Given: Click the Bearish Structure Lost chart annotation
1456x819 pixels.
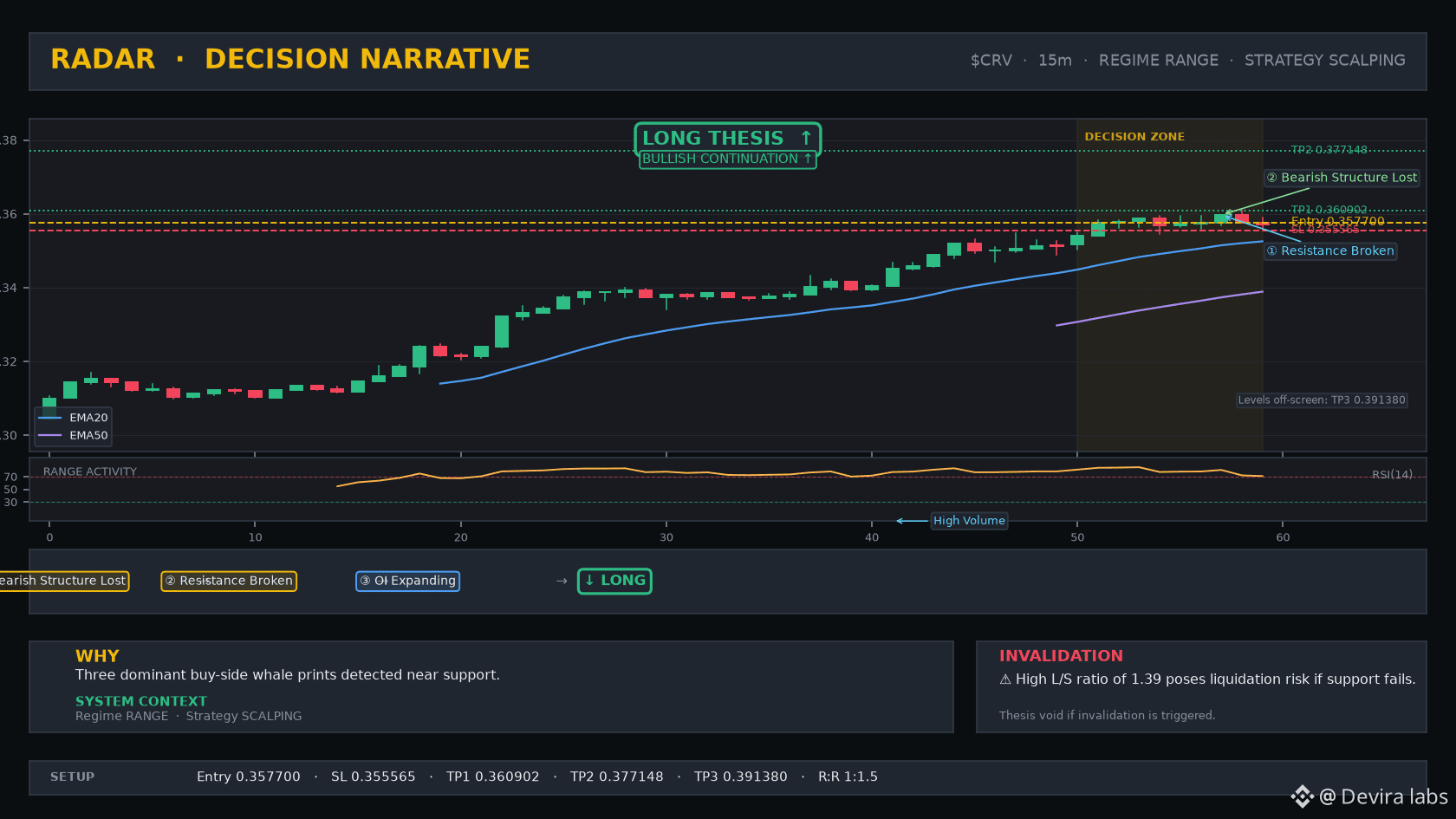Looking at the screenshot, I should click(x=1342, y=178).
